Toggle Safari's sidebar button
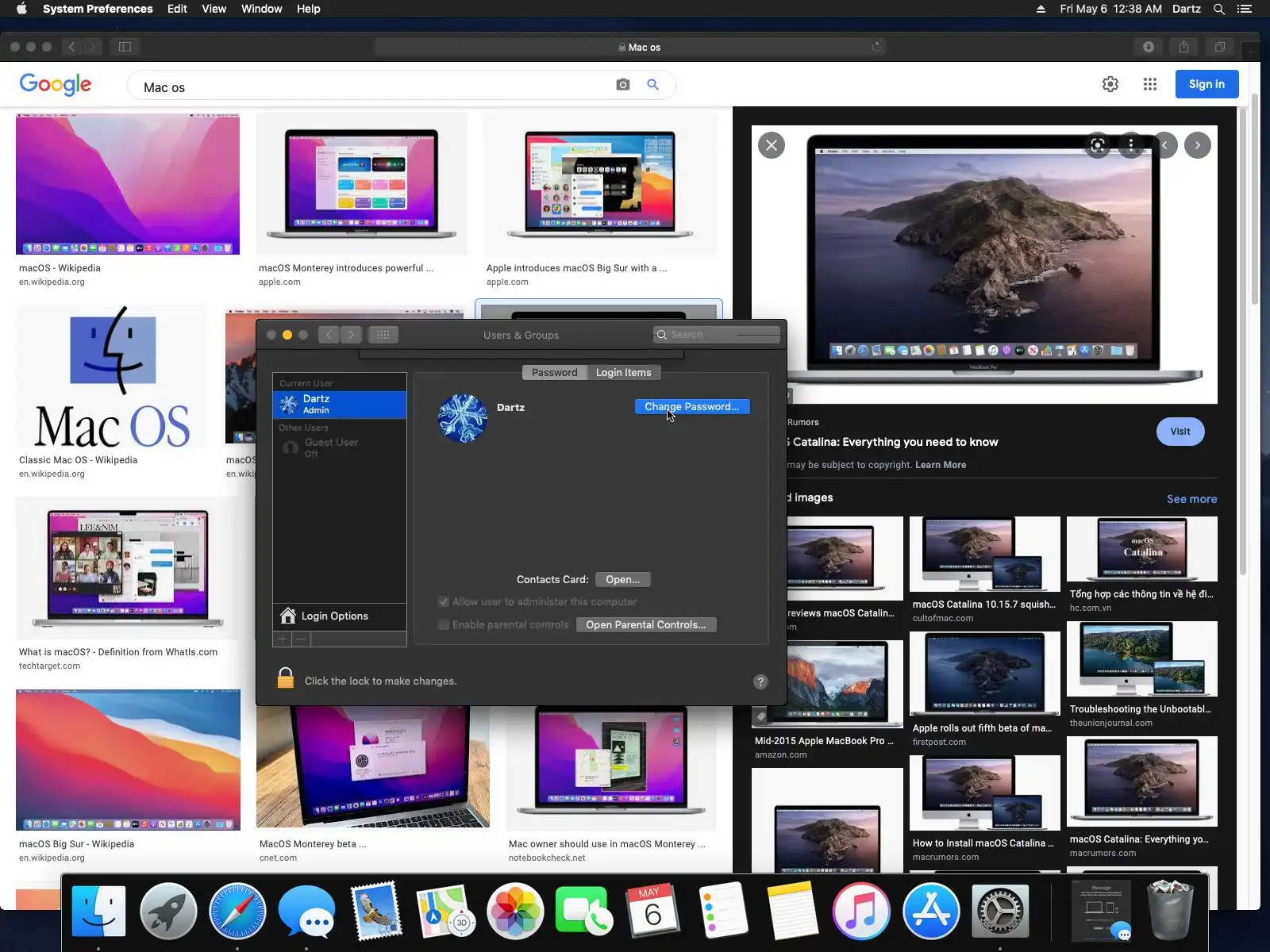This screenshot has height=952, width=1270. (125, 47)
